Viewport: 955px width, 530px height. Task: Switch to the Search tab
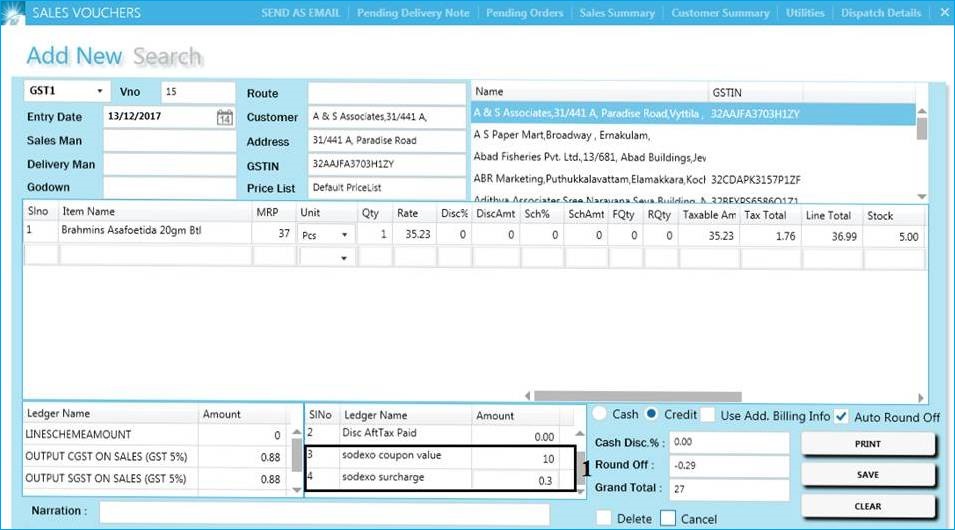click(167, 56)
